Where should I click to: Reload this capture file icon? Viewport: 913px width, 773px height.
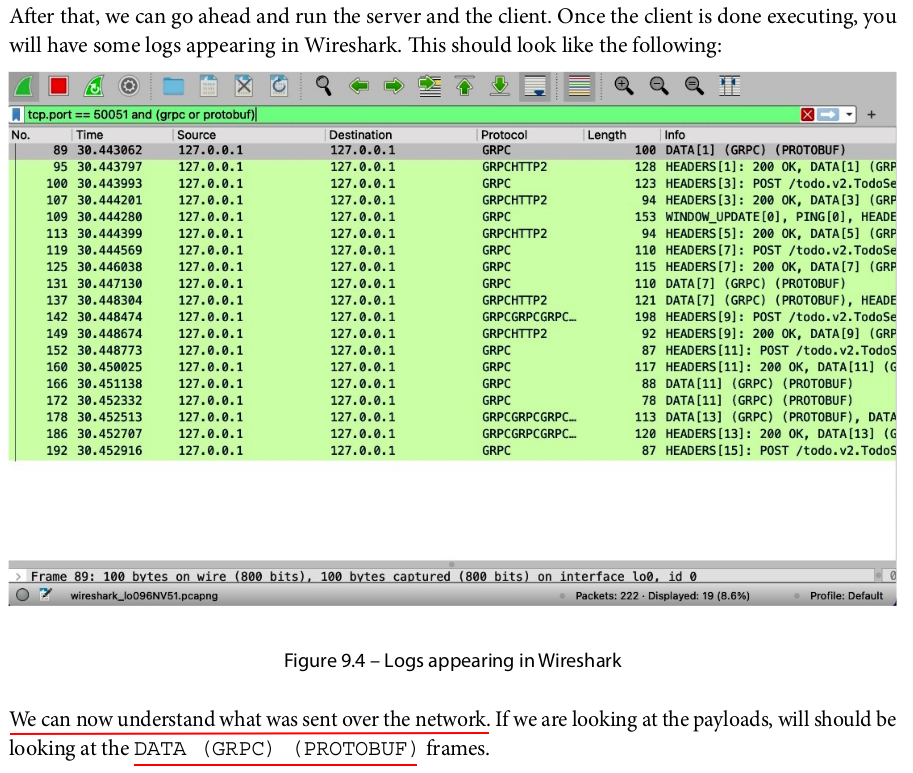pyautogui.click(x=279, y=87)
